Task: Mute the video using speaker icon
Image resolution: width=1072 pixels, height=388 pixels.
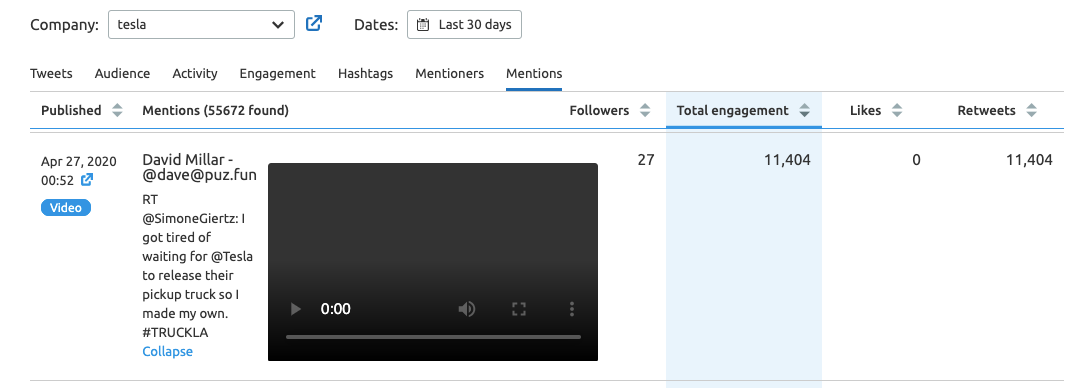Action: [466, 309]
